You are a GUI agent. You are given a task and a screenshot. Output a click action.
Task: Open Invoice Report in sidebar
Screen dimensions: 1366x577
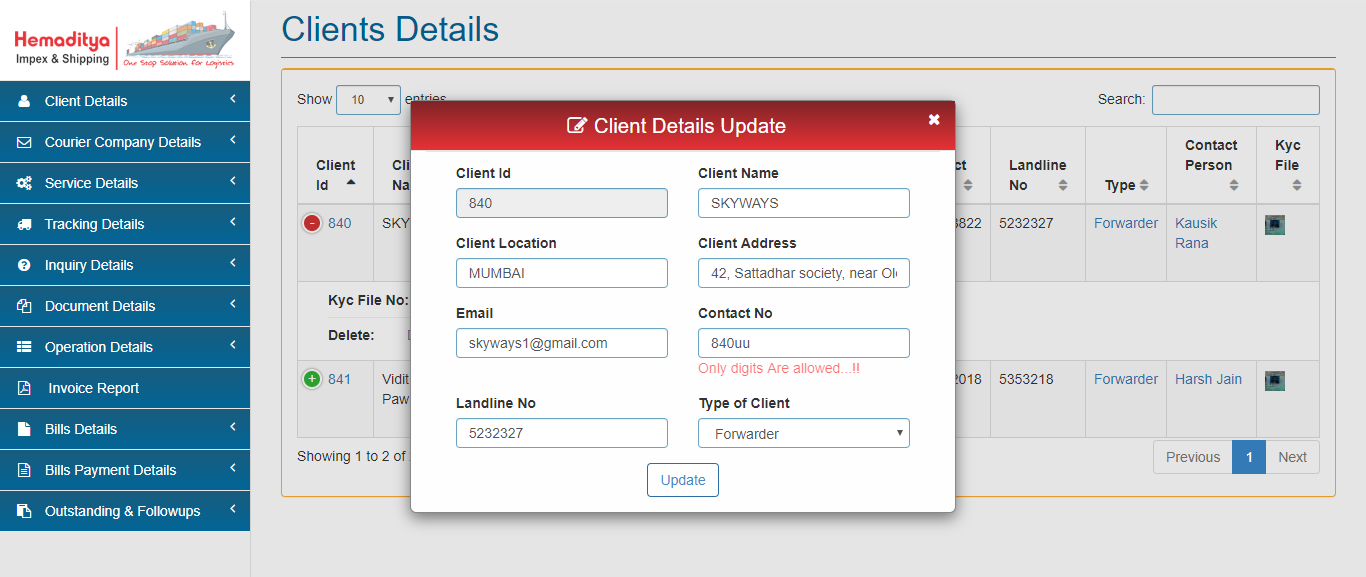[125, 388]
